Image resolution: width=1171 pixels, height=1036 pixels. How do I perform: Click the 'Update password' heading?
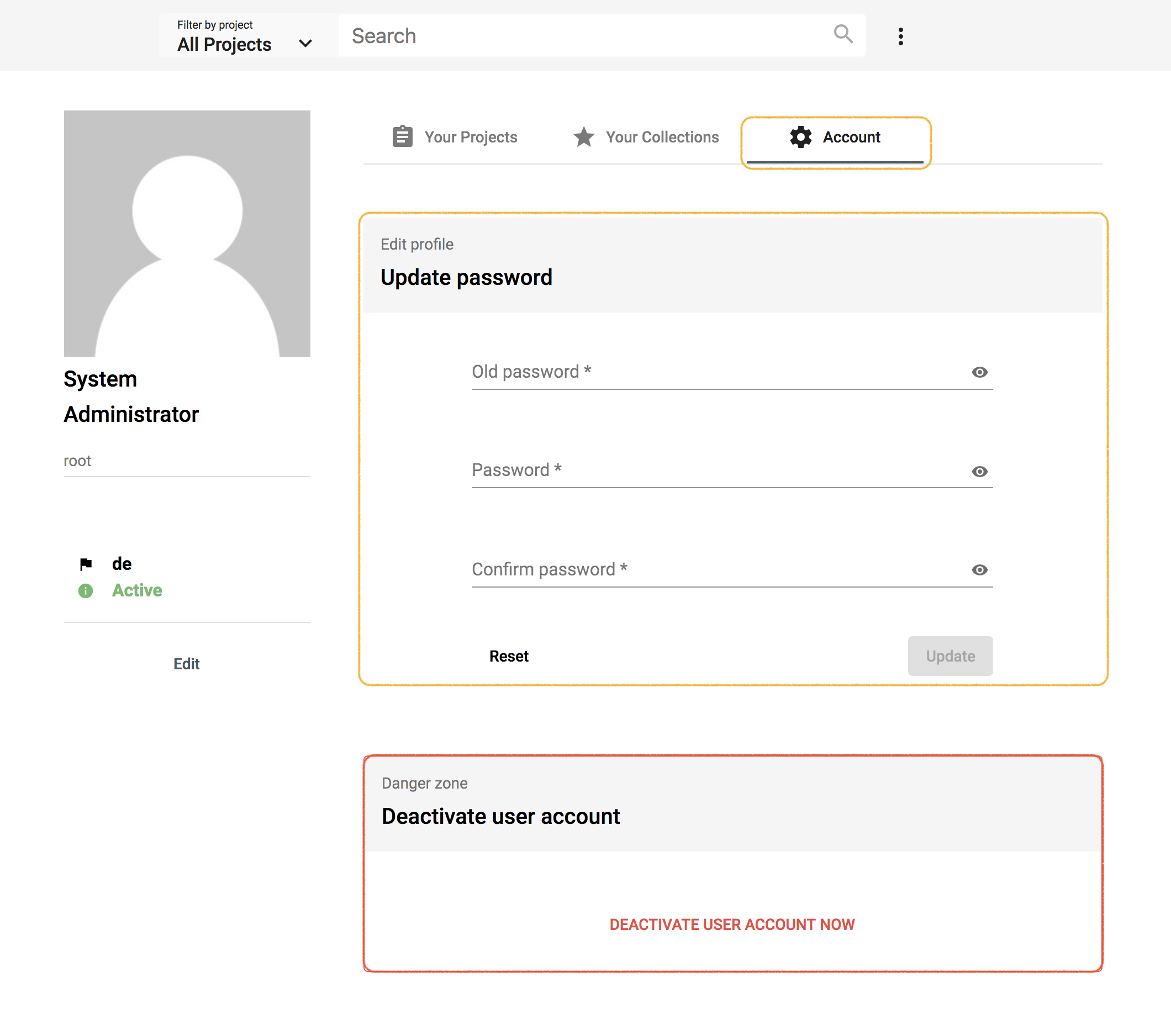click(466, 277)
